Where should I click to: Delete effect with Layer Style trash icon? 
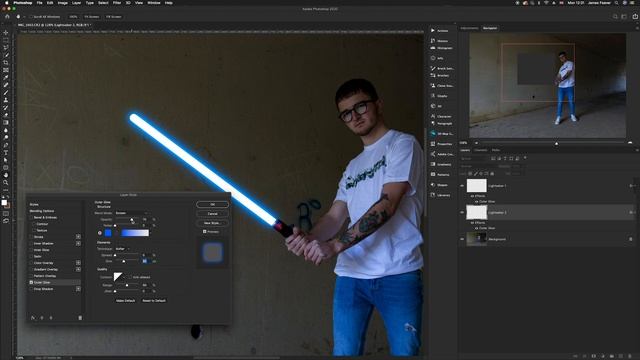80,318
